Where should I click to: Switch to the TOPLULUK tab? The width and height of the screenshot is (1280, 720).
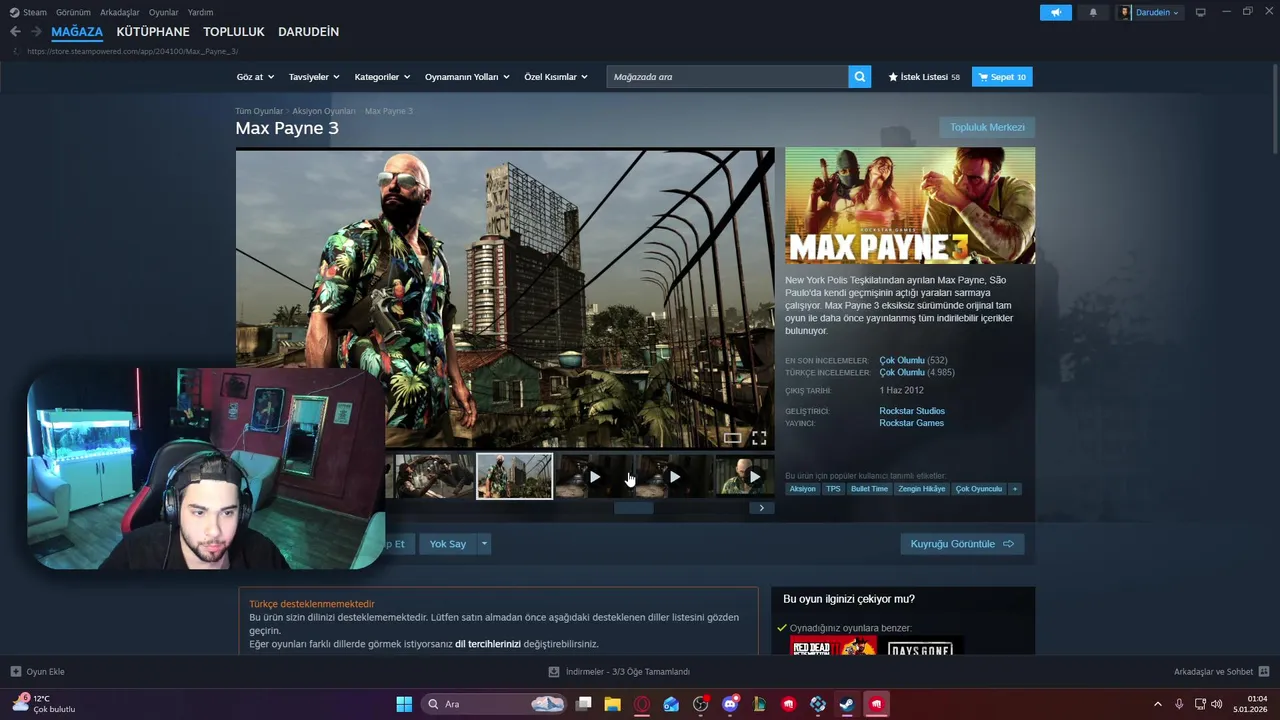click(x=234, y=32)
